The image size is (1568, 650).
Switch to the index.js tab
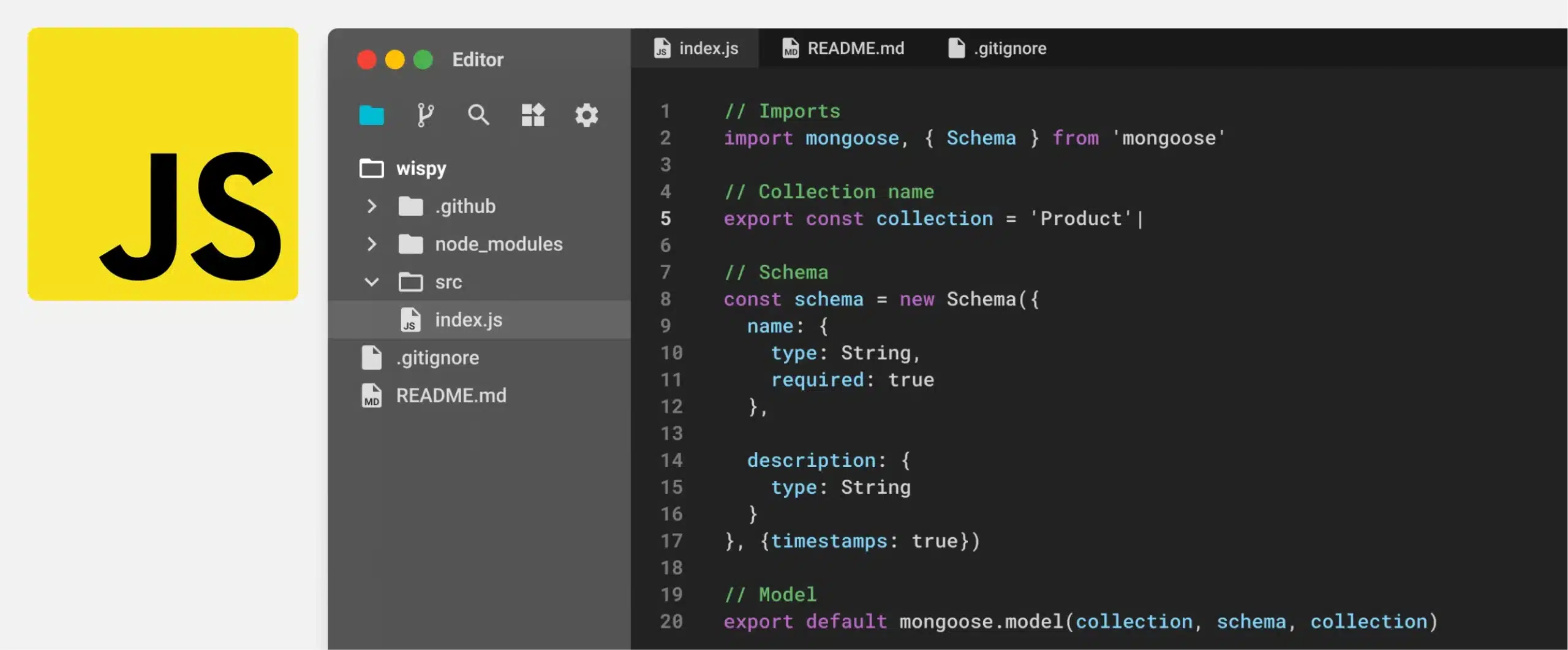pyautogui.click(x=695, y=48)
